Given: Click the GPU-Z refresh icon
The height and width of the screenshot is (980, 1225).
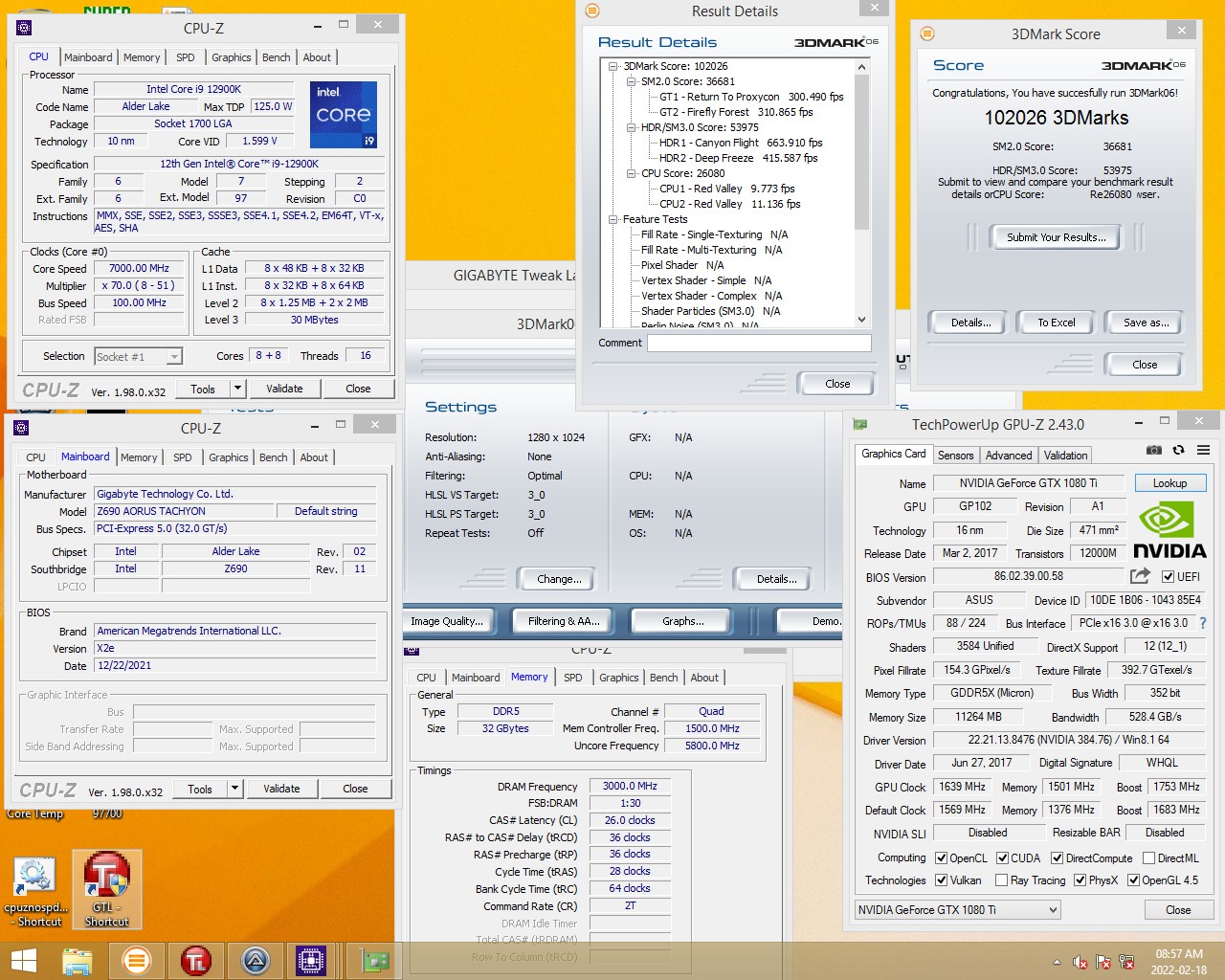Looking at the screenshot, I should 1178,450.
